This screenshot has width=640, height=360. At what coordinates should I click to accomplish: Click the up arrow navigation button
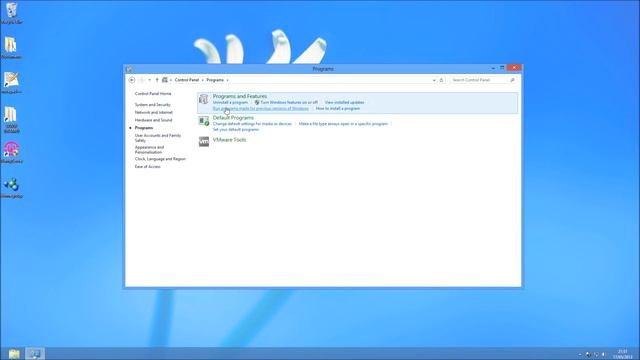click(x=157, y=80)
